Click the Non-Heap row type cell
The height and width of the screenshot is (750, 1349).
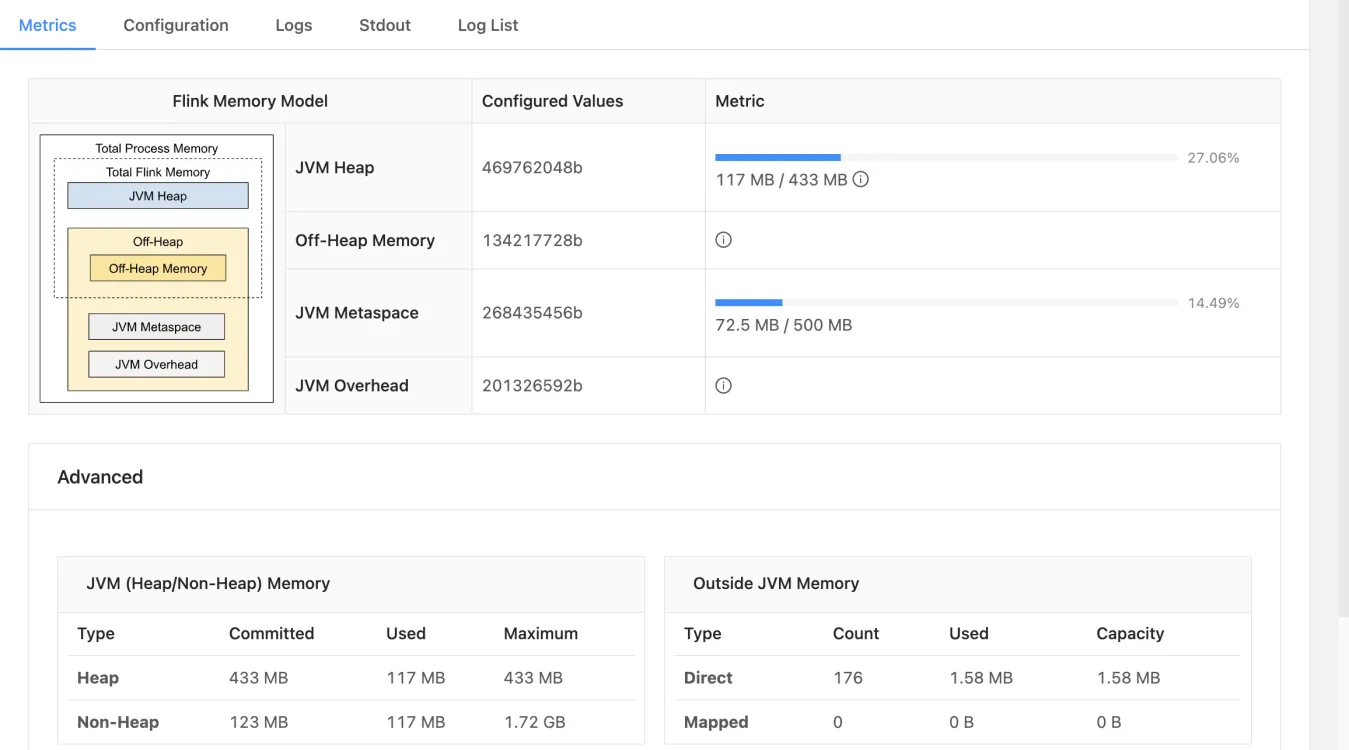click(x=118, y=721)
